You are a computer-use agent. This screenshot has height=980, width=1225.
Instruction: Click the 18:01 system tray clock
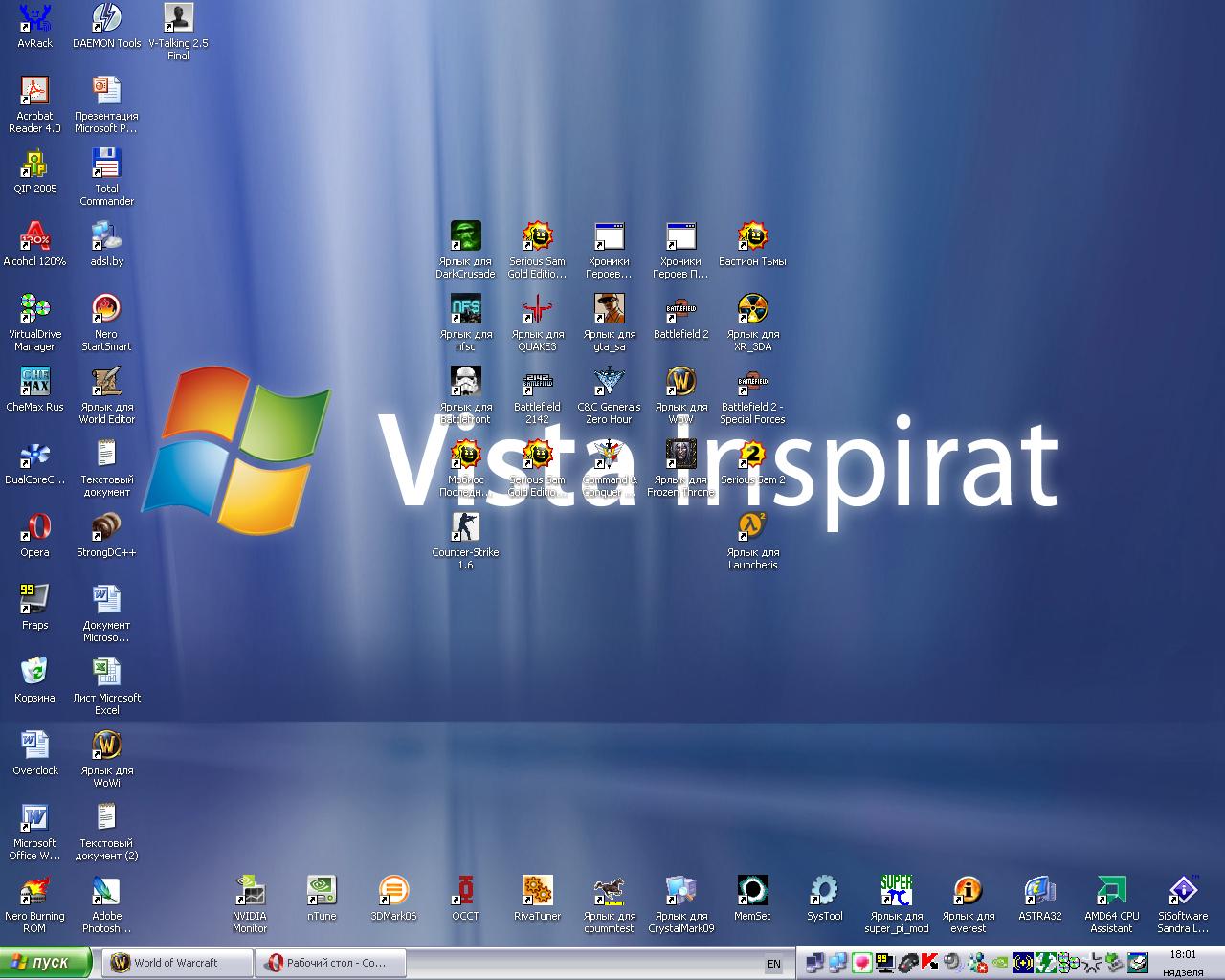tap(1183, 954)
